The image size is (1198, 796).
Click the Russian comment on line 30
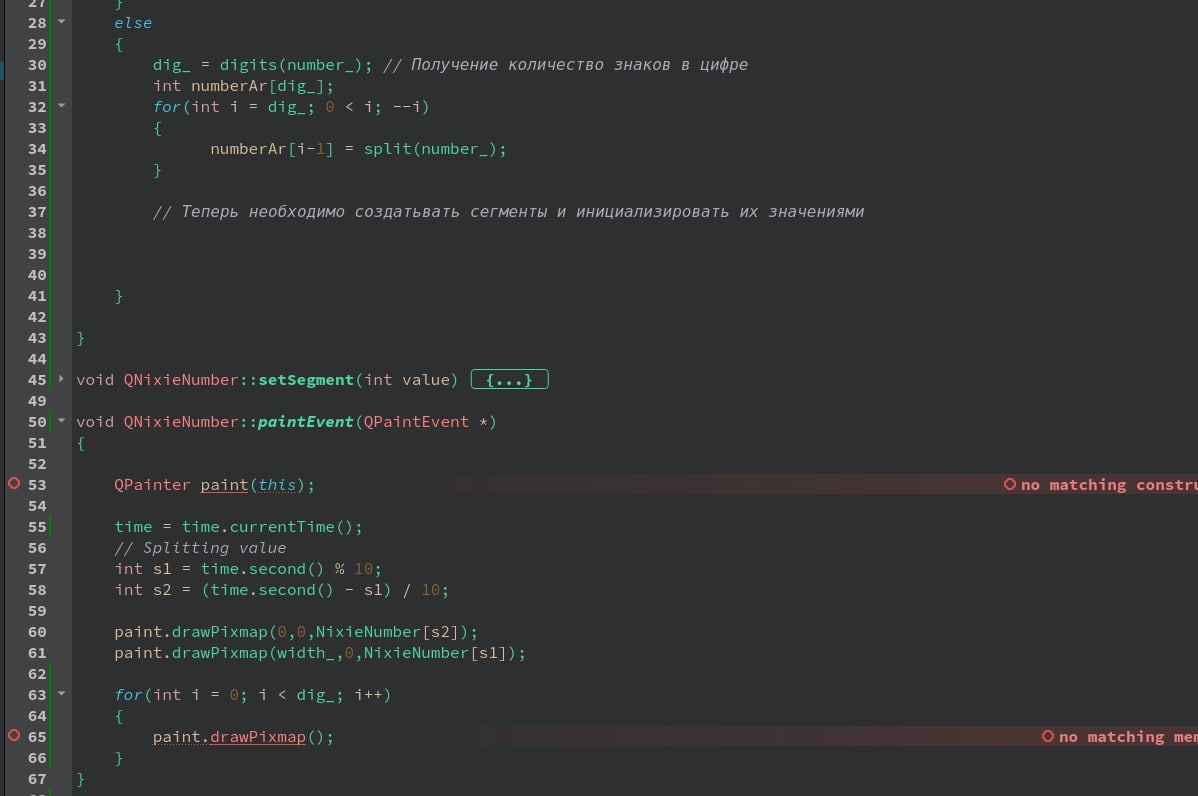(565, 65)
